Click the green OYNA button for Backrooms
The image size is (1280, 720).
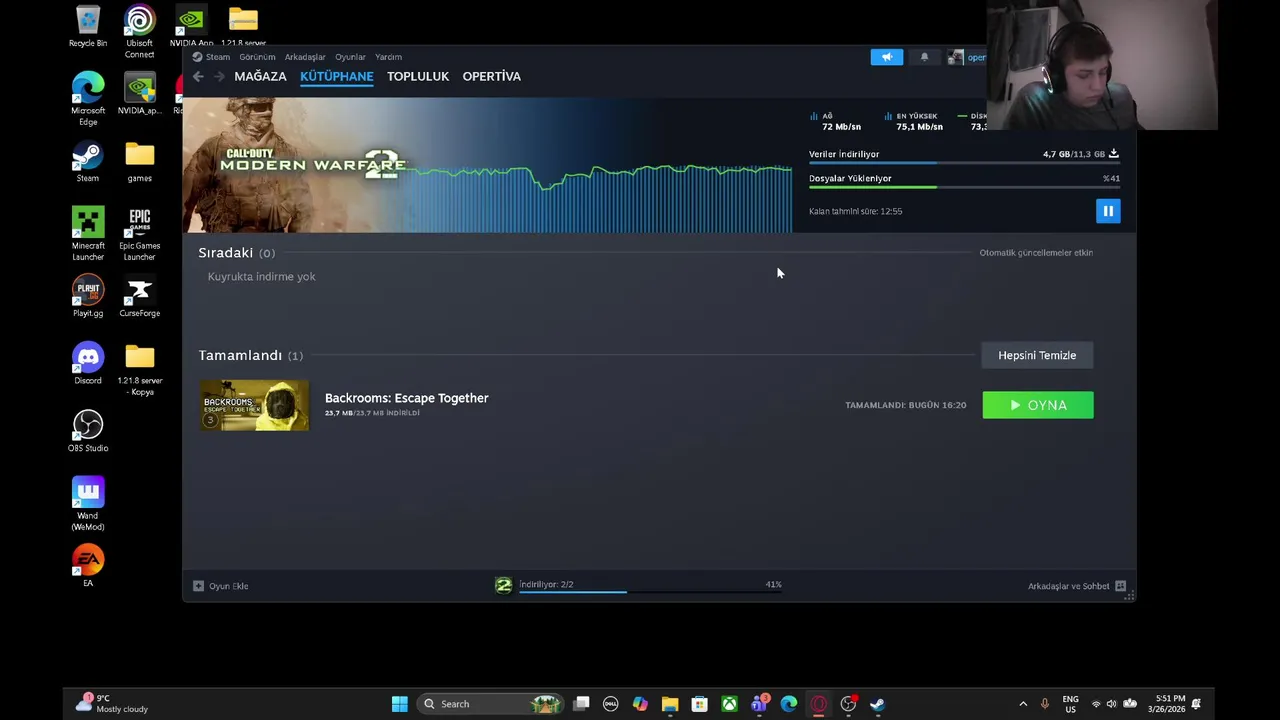click(1038, 405)
